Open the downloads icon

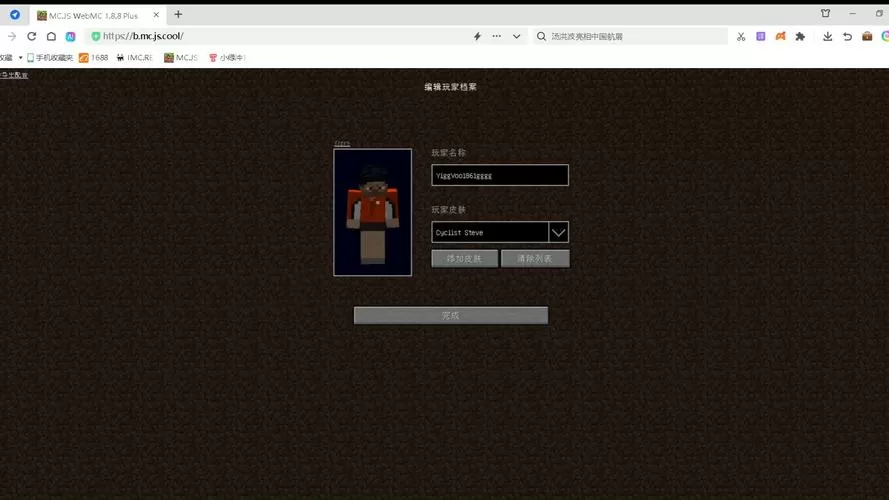tap(828, 36)
